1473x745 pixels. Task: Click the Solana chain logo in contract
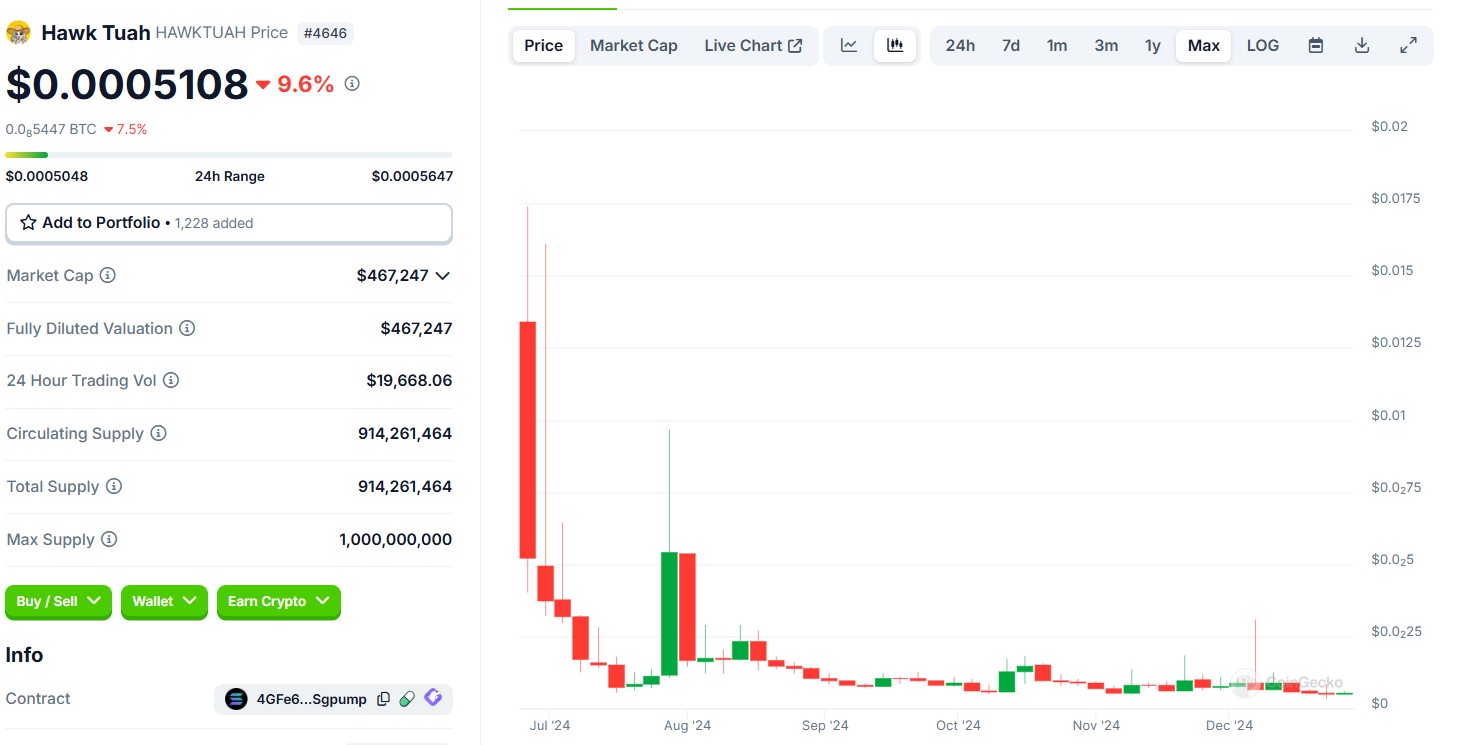[236, 699]
